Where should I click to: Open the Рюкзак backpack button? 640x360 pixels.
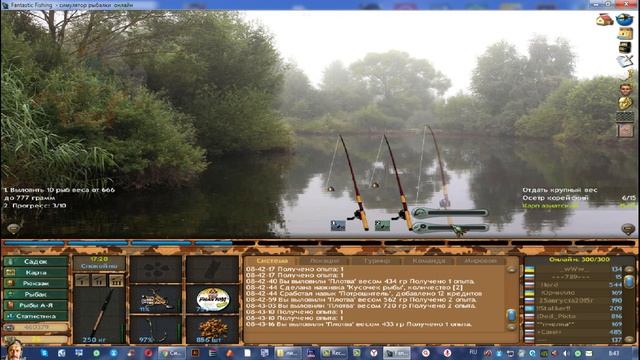tap(36, 283)
